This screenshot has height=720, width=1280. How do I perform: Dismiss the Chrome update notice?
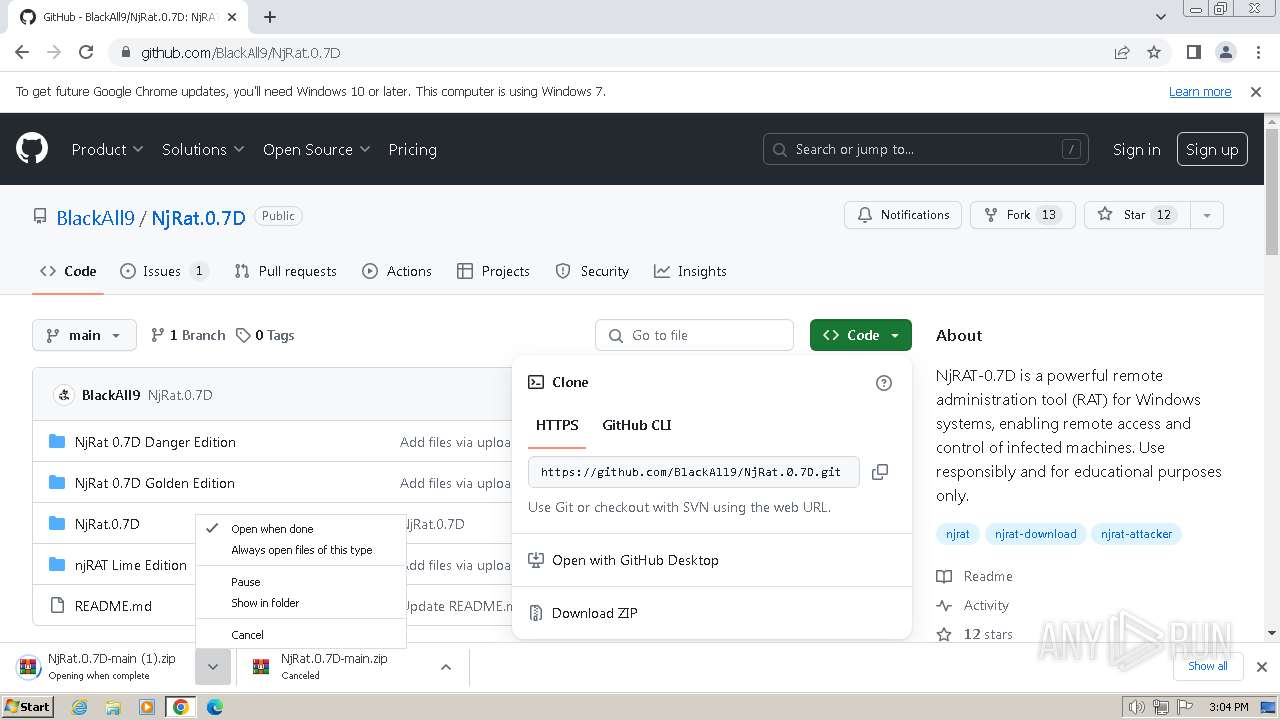(1256, 91)
